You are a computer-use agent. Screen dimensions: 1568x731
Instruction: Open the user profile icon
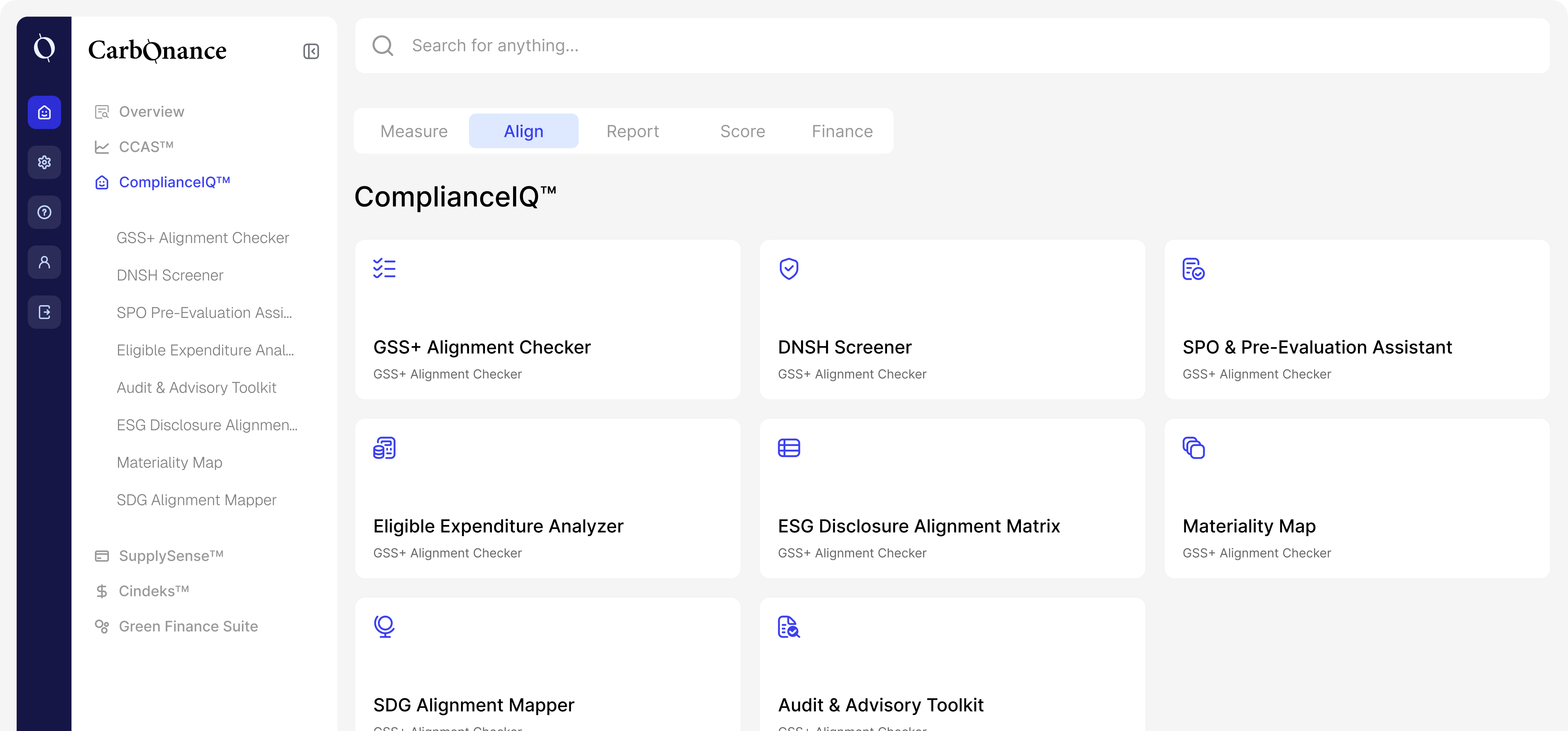(x=44, y=262)
